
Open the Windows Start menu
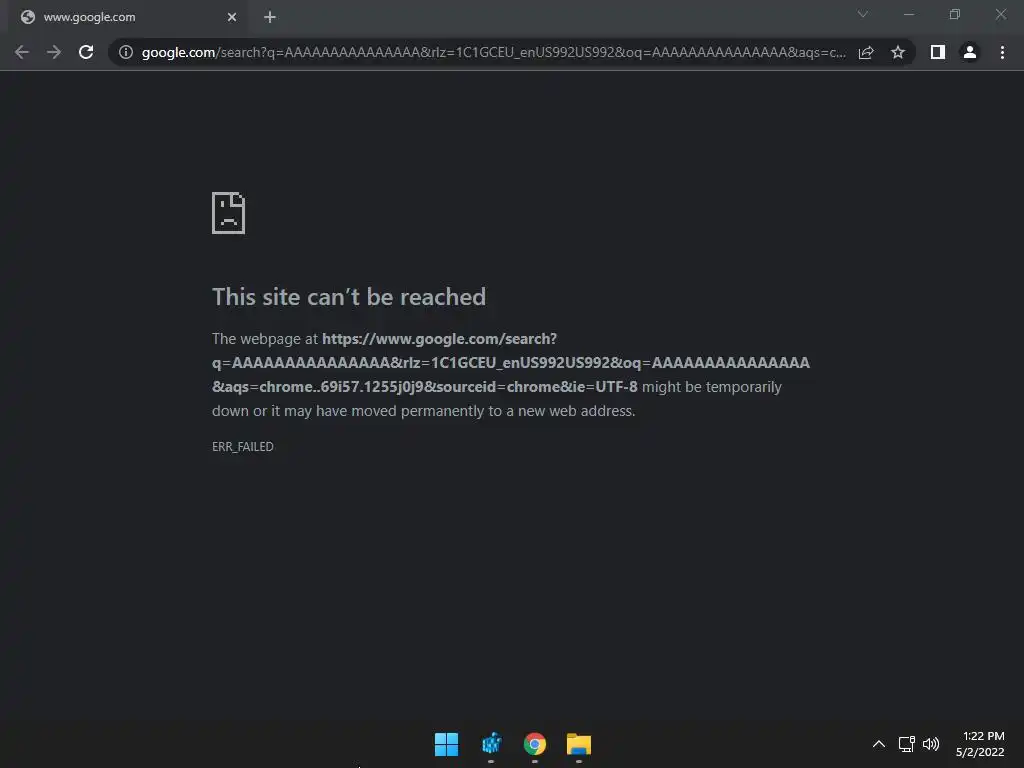click(x=447, y=744)
